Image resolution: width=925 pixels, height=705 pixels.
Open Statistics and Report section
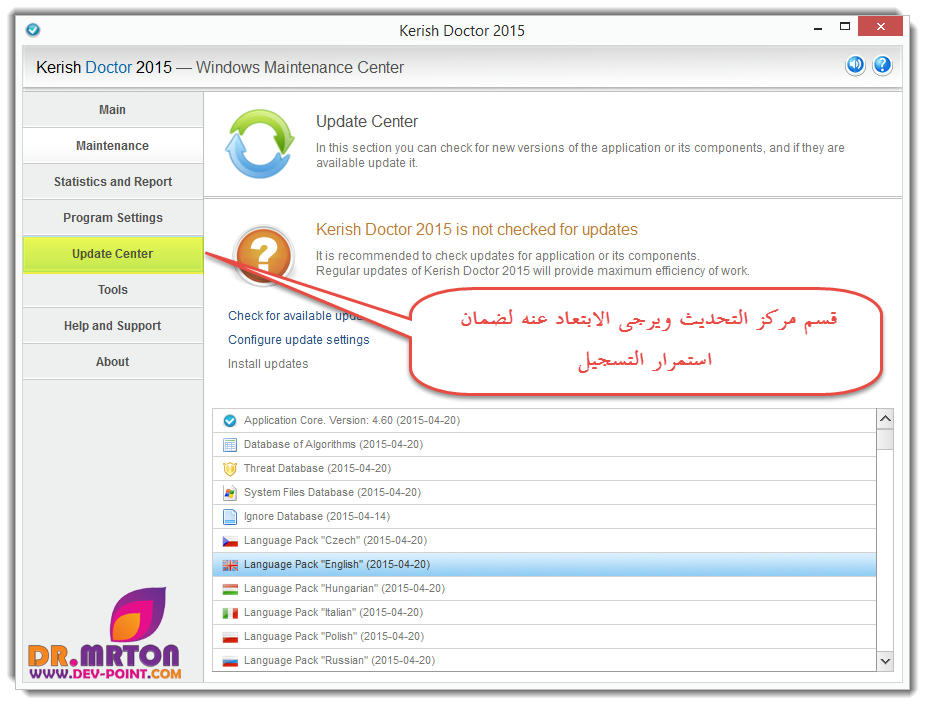113,182
